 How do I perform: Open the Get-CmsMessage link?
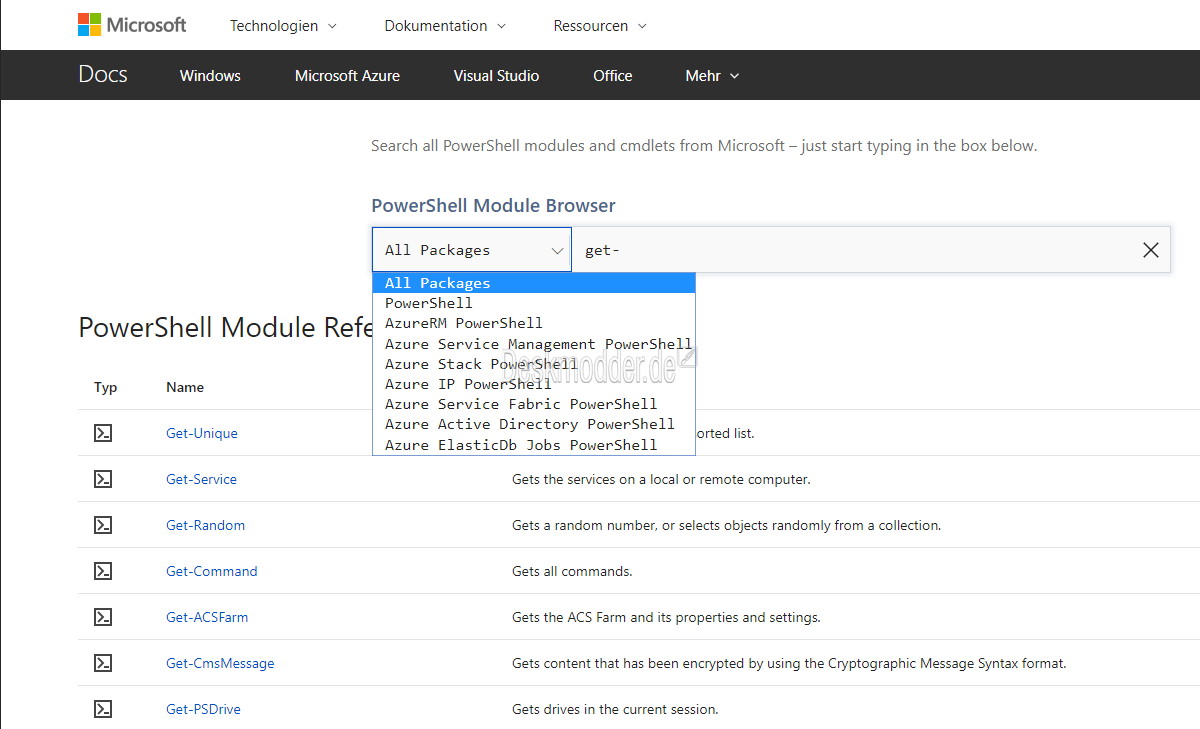point(220,663)
